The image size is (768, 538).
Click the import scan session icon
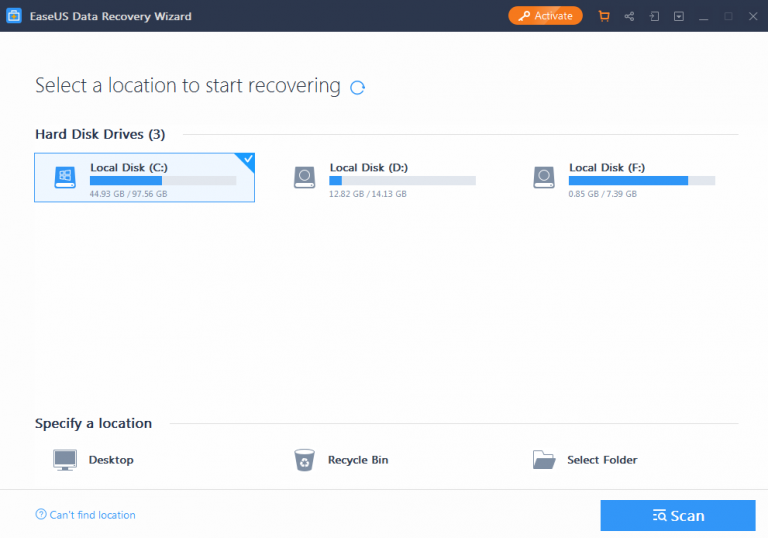[x=654, y=16]
